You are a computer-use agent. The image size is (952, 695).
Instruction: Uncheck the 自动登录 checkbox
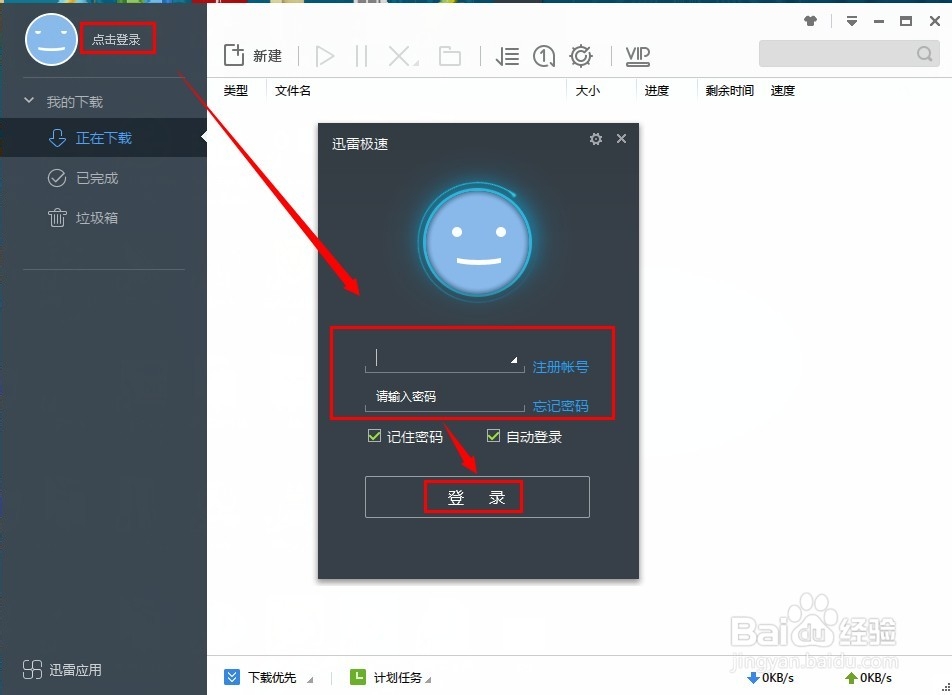(494, 436)
